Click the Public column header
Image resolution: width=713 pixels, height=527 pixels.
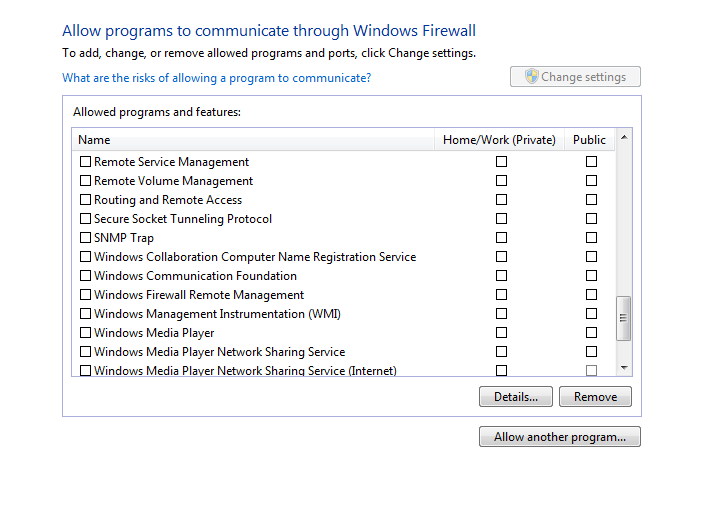pos(589,140)
